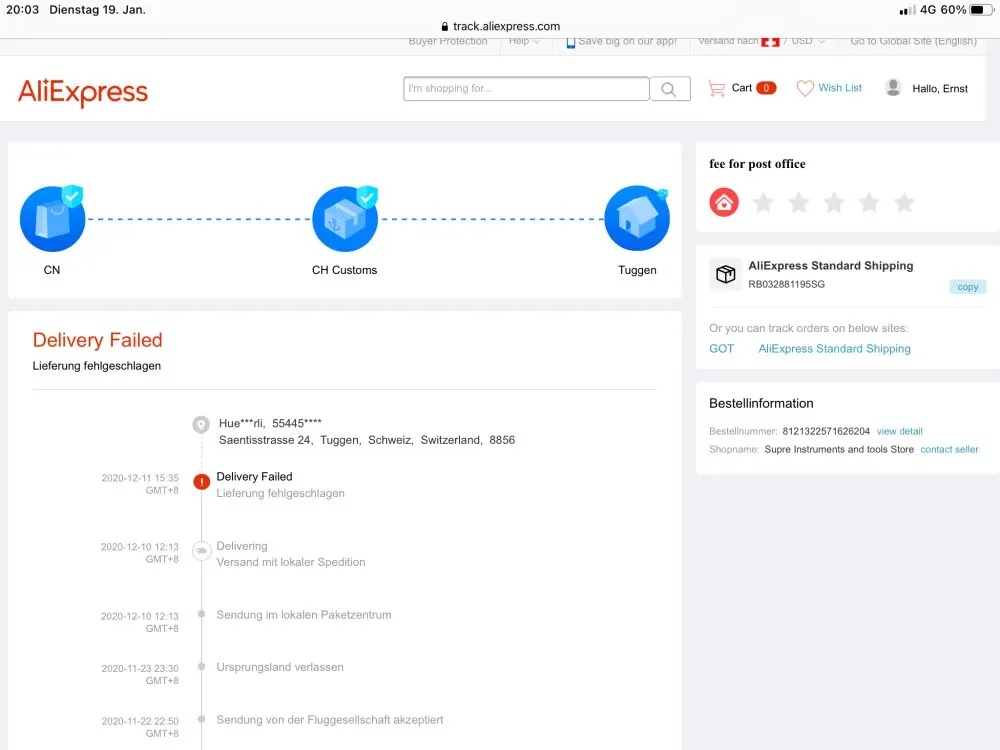This screenshot has height=750, width=1000.
Task: Select order number 8121322571626204
Action: pyautogui.click(x=826, y=431)
